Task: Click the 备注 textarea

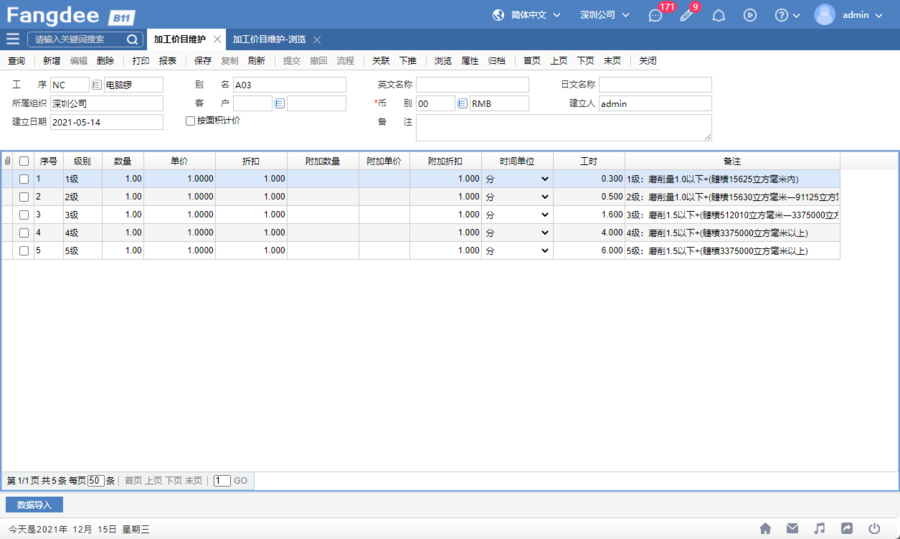Action: tap(564, 127)
